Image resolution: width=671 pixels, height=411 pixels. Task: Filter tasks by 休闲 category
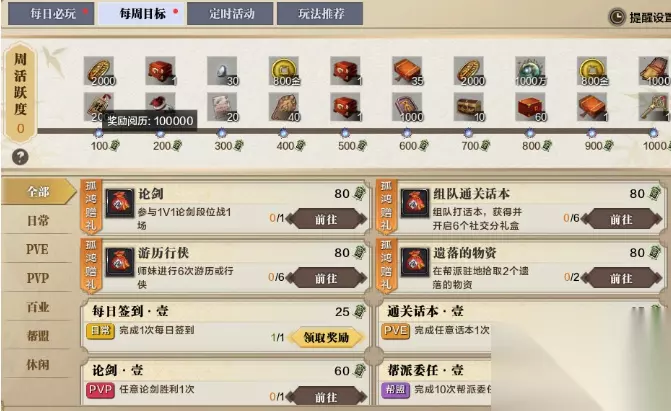click(x=38, y=365)
